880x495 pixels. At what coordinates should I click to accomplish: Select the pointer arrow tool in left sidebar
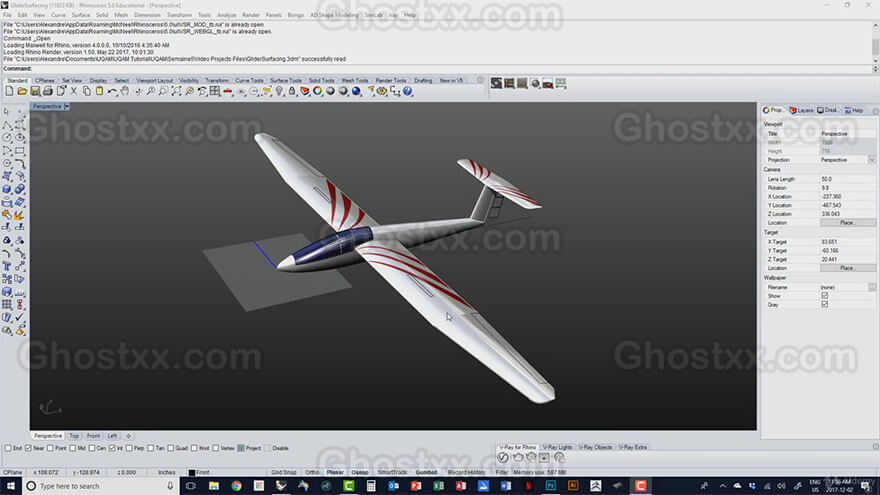[7, 112]
